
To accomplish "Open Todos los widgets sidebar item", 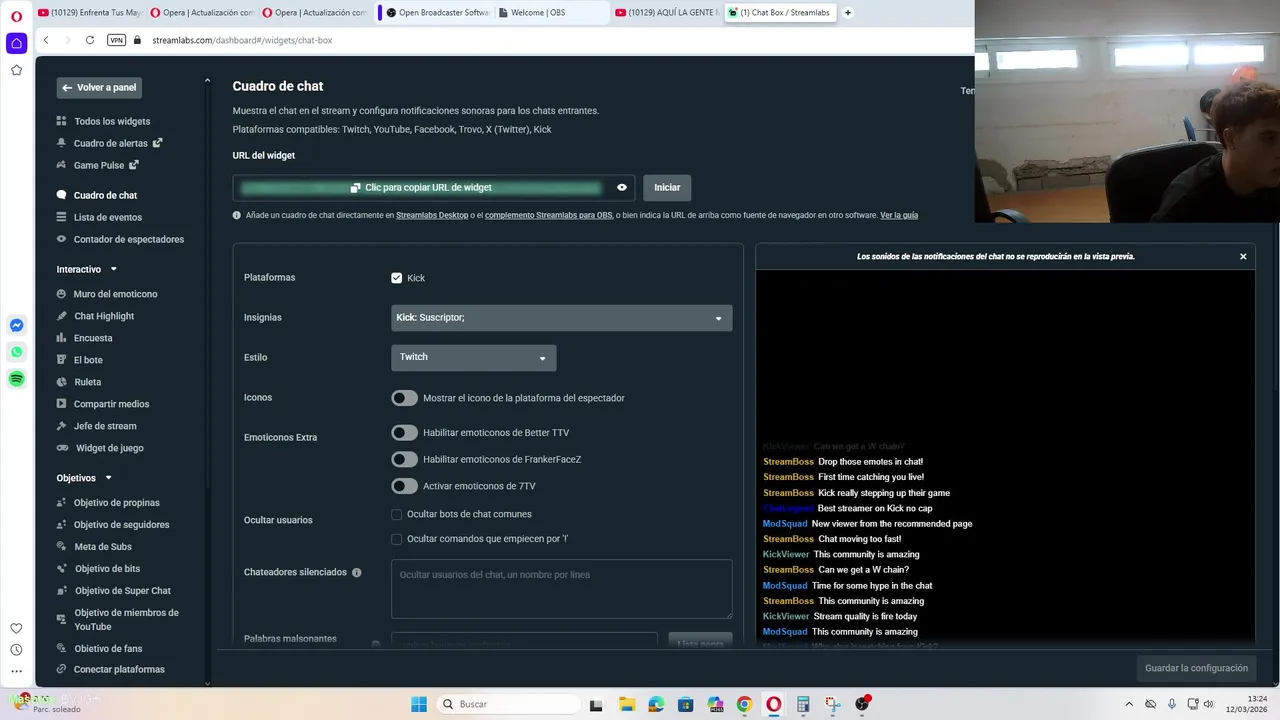I will [112, 121].
